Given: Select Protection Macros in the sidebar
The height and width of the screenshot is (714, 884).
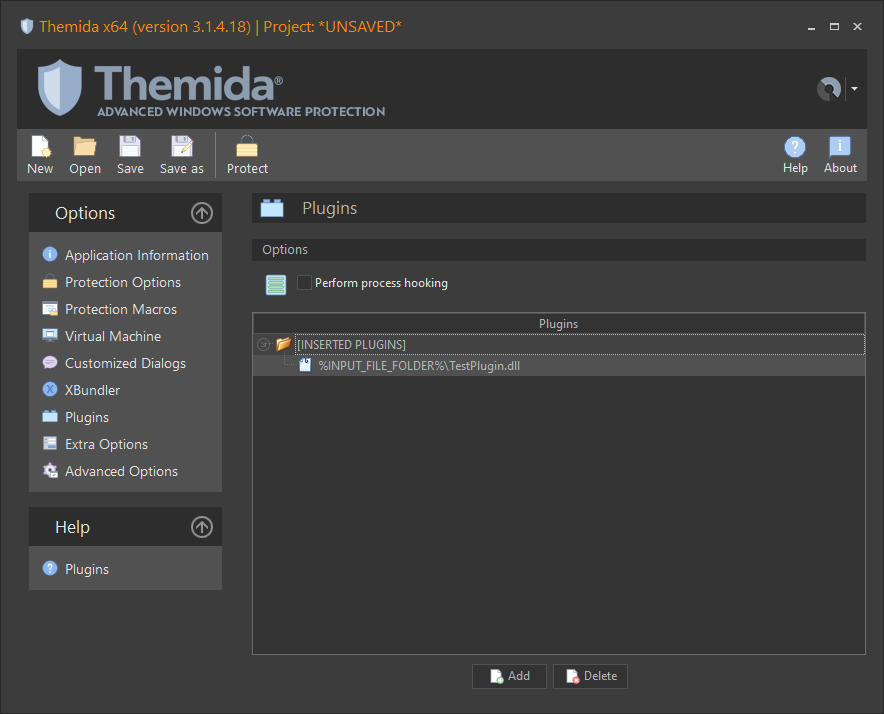Looking at the screenshot, I should point(121,309).
